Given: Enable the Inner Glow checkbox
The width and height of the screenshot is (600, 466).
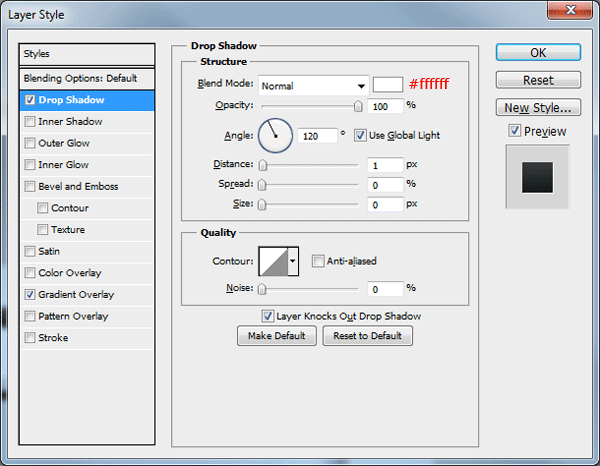Looking at the screenshot, I should (x=30, y=165).
